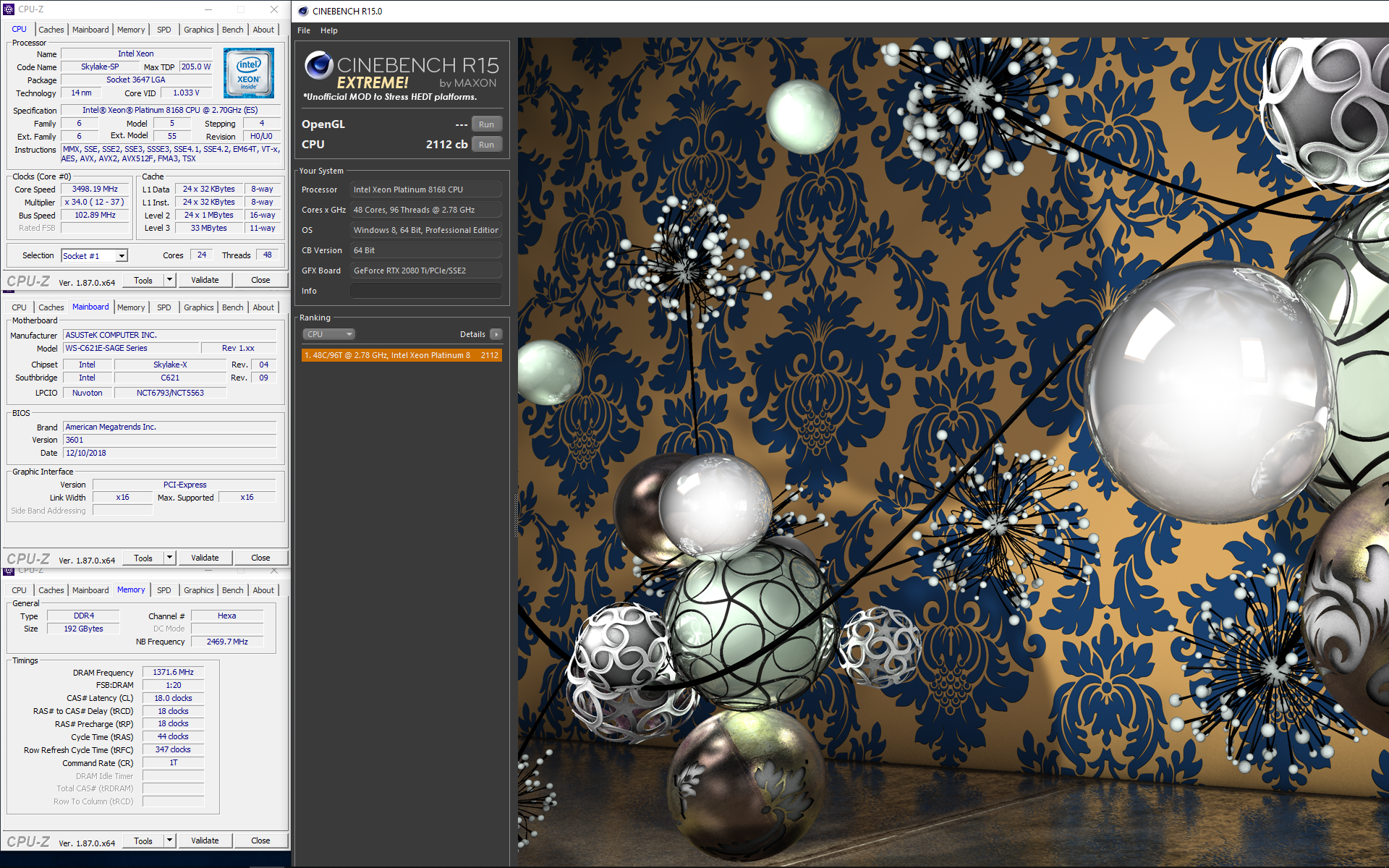Image resolution: width=1389 pixels, height=868 pixels.
Task: Select Graphics tab in Memory CPU-Z window
Action: 198,590
